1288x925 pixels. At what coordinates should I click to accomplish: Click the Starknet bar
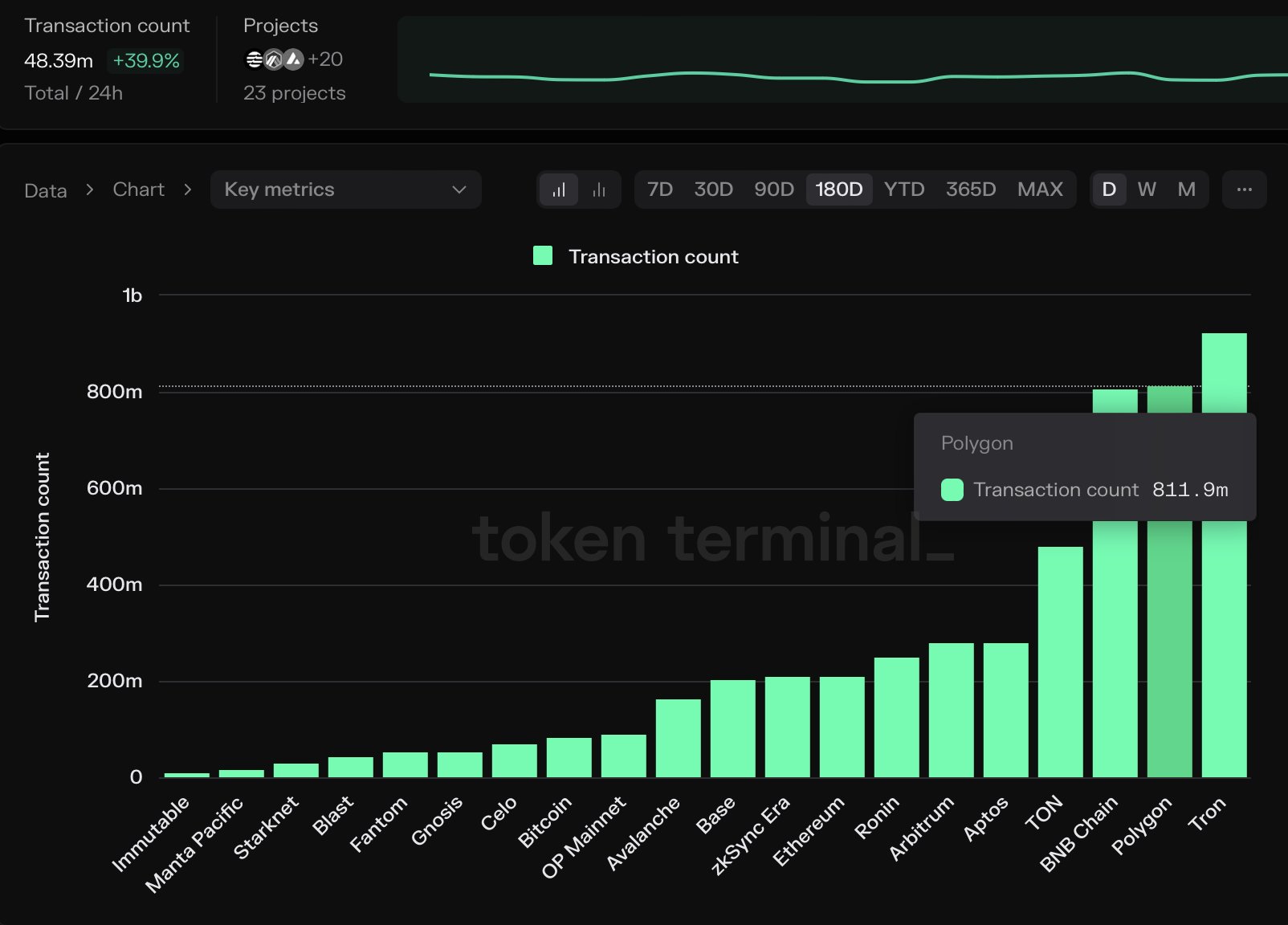tap(296, 770)
